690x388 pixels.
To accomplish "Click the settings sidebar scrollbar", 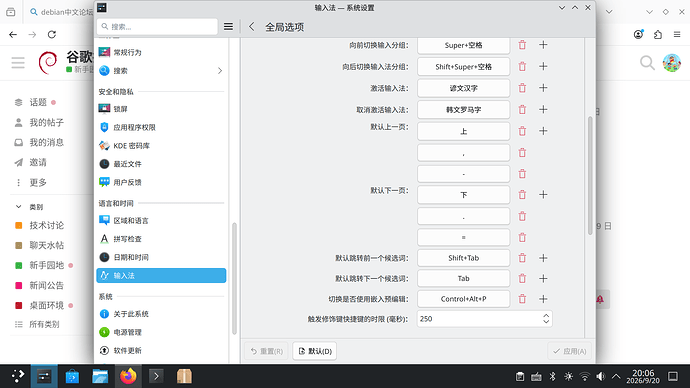I will pos(235,278).
